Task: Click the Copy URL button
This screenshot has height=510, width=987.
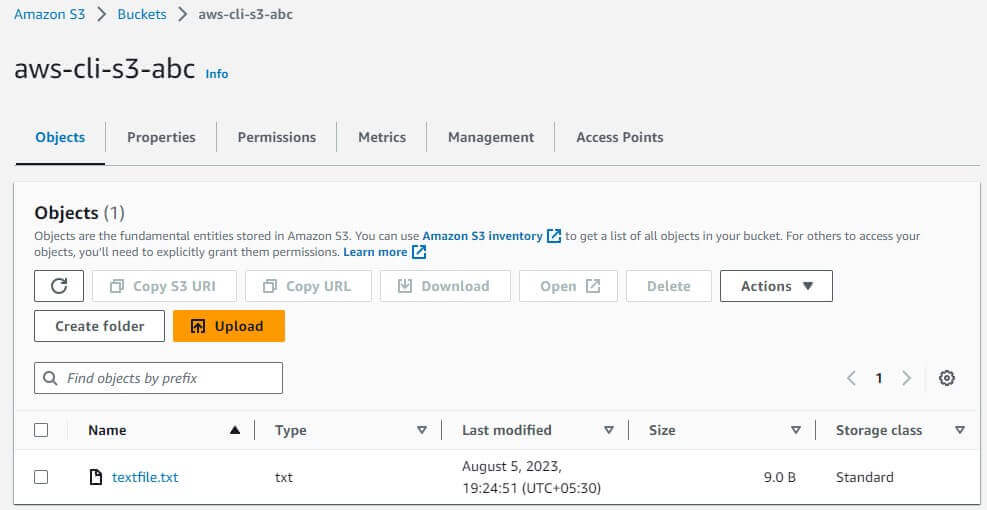Action: point(308,286)
